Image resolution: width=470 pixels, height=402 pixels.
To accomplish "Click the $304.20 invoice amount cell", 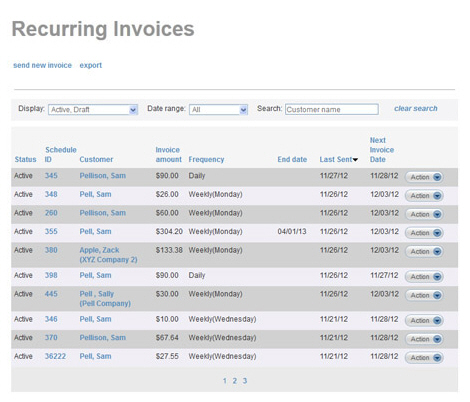I will (169, 232).
